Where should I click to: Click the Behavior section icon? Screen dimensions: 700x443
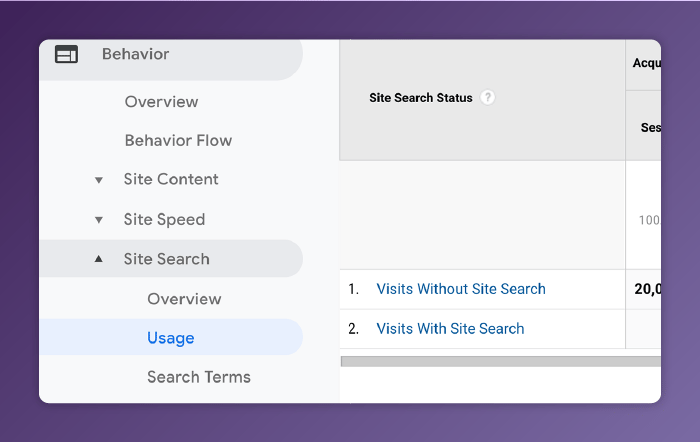click(x=66, y=55)
